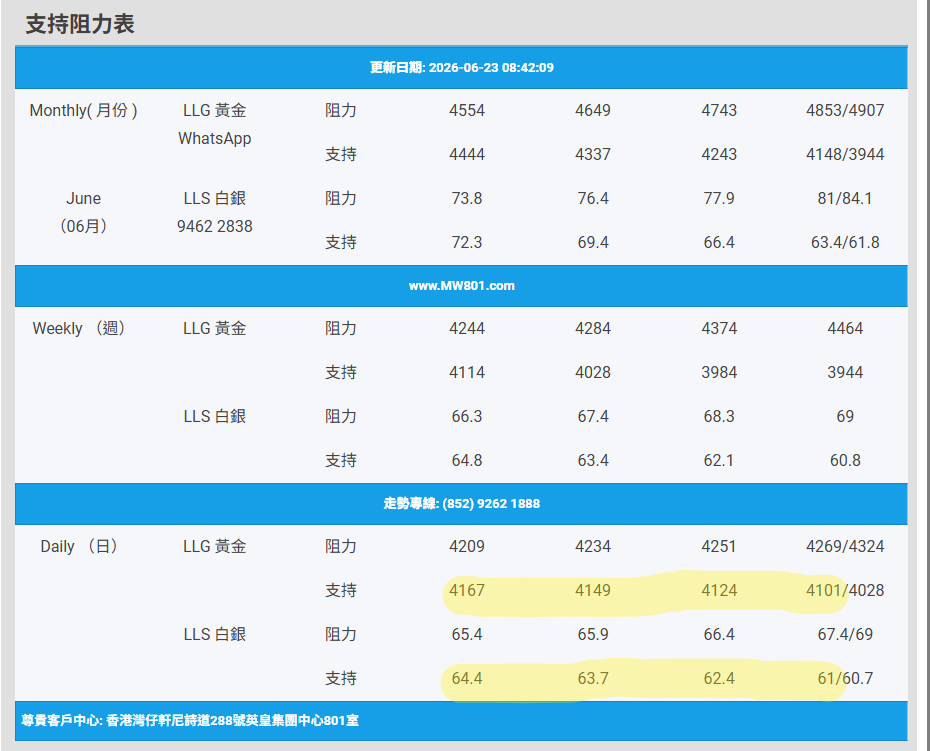Click the 4148/3944 monthly support cell
930x751 pixels.
(845, 154)
